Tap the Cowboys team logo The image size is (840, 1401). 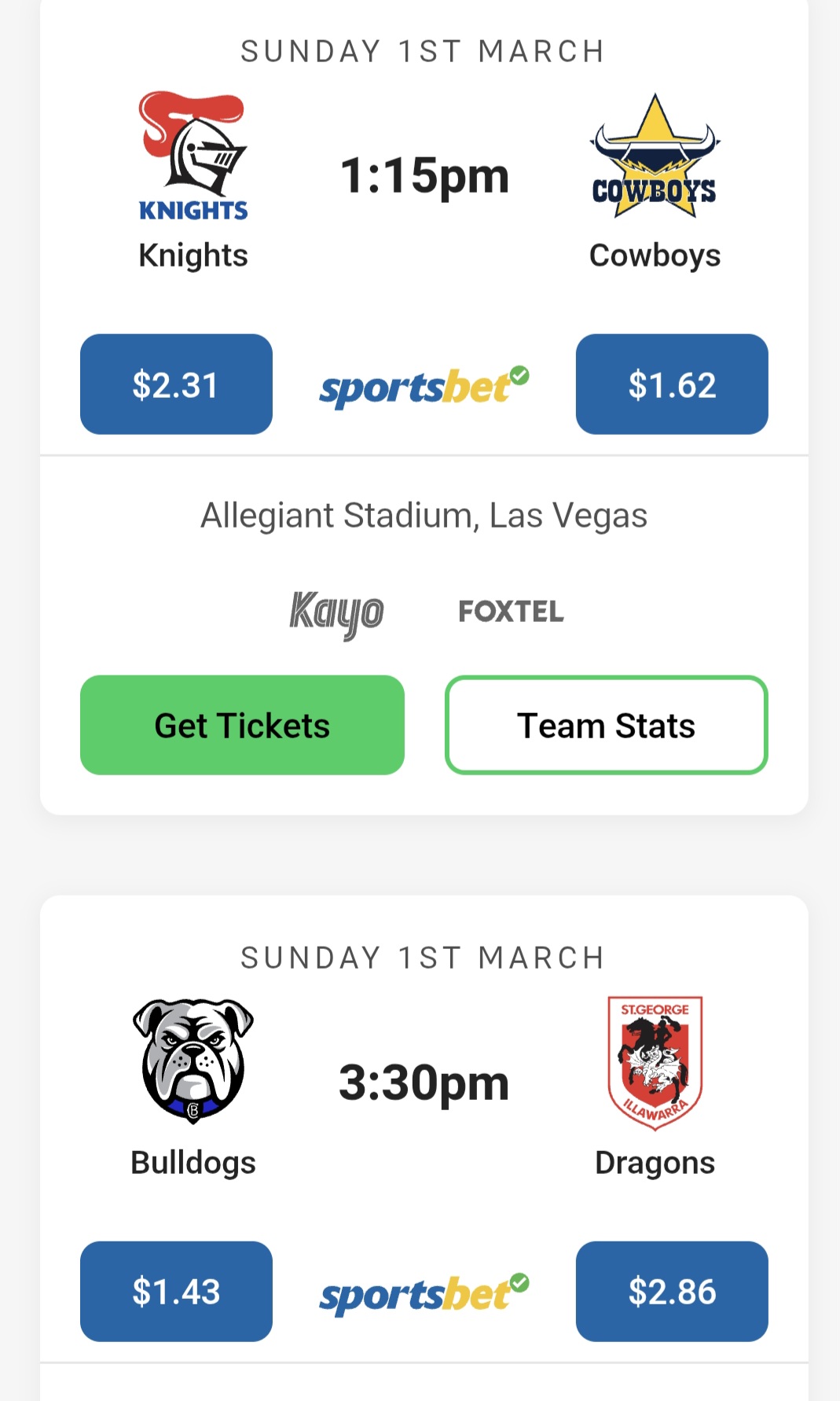tap(655, 157)
